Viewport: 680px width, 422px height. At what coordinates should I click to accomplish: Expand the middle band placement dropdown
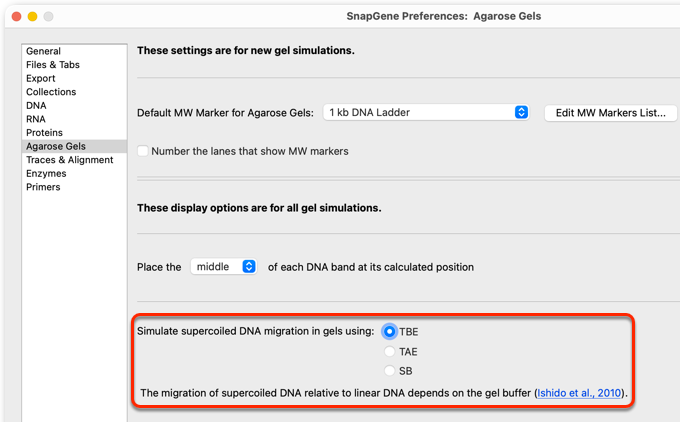pyautogui.click(x=224, y=266)
